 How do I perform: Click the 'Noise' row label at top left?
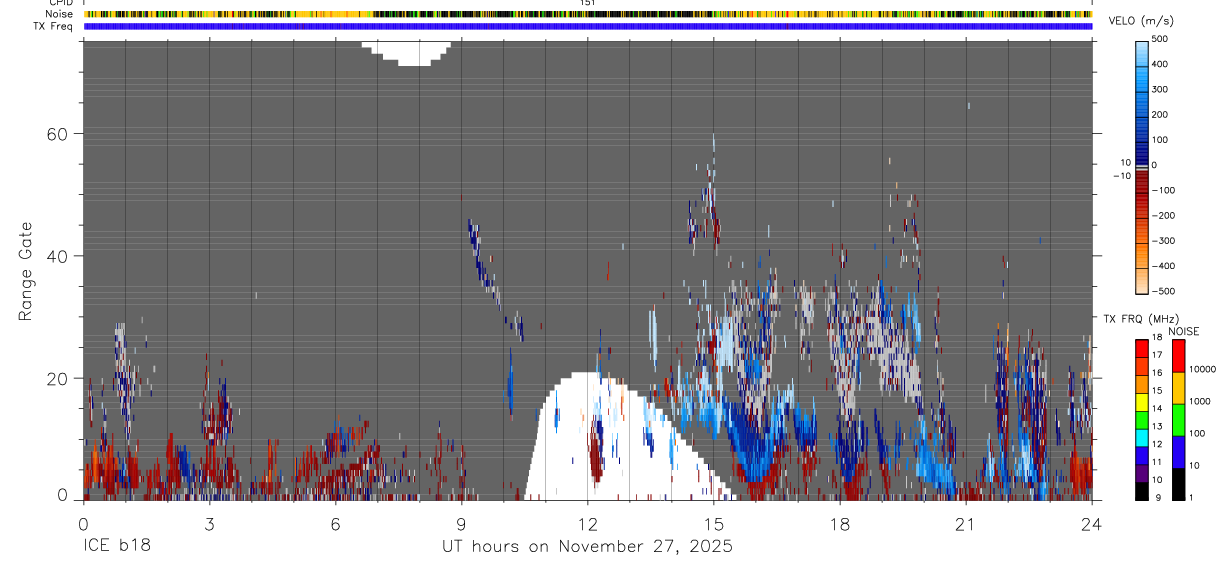(60, 14)
